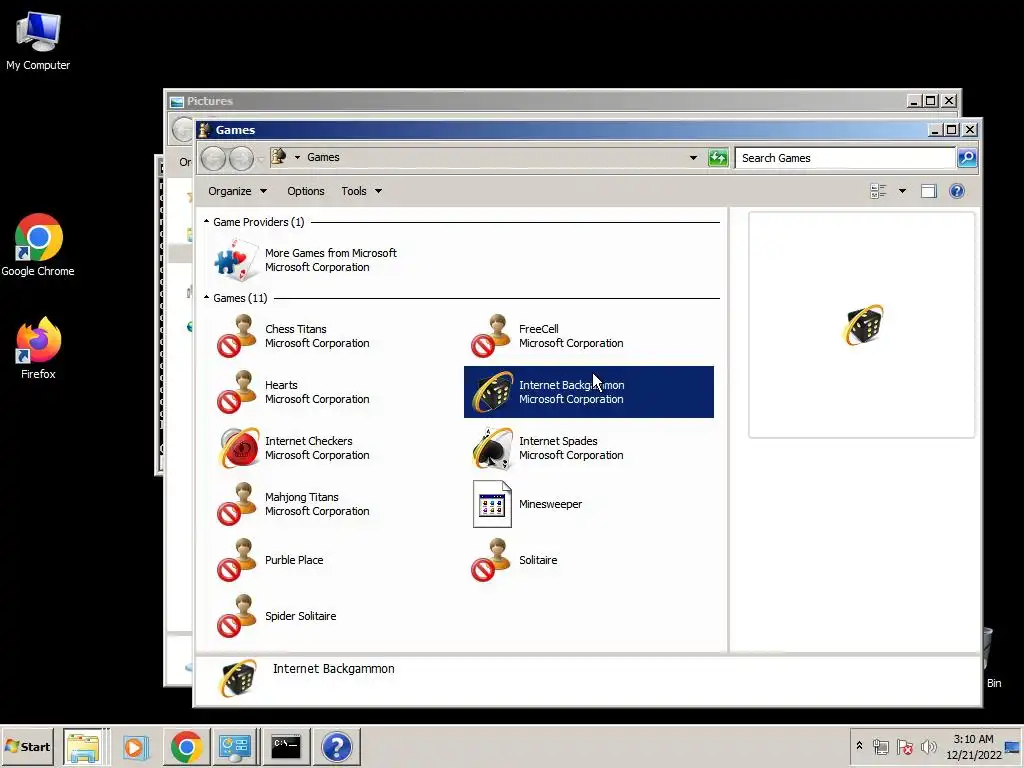
Task: Select the FreeCell game icon
Action: pyautogui.click(x=490, y=336)
